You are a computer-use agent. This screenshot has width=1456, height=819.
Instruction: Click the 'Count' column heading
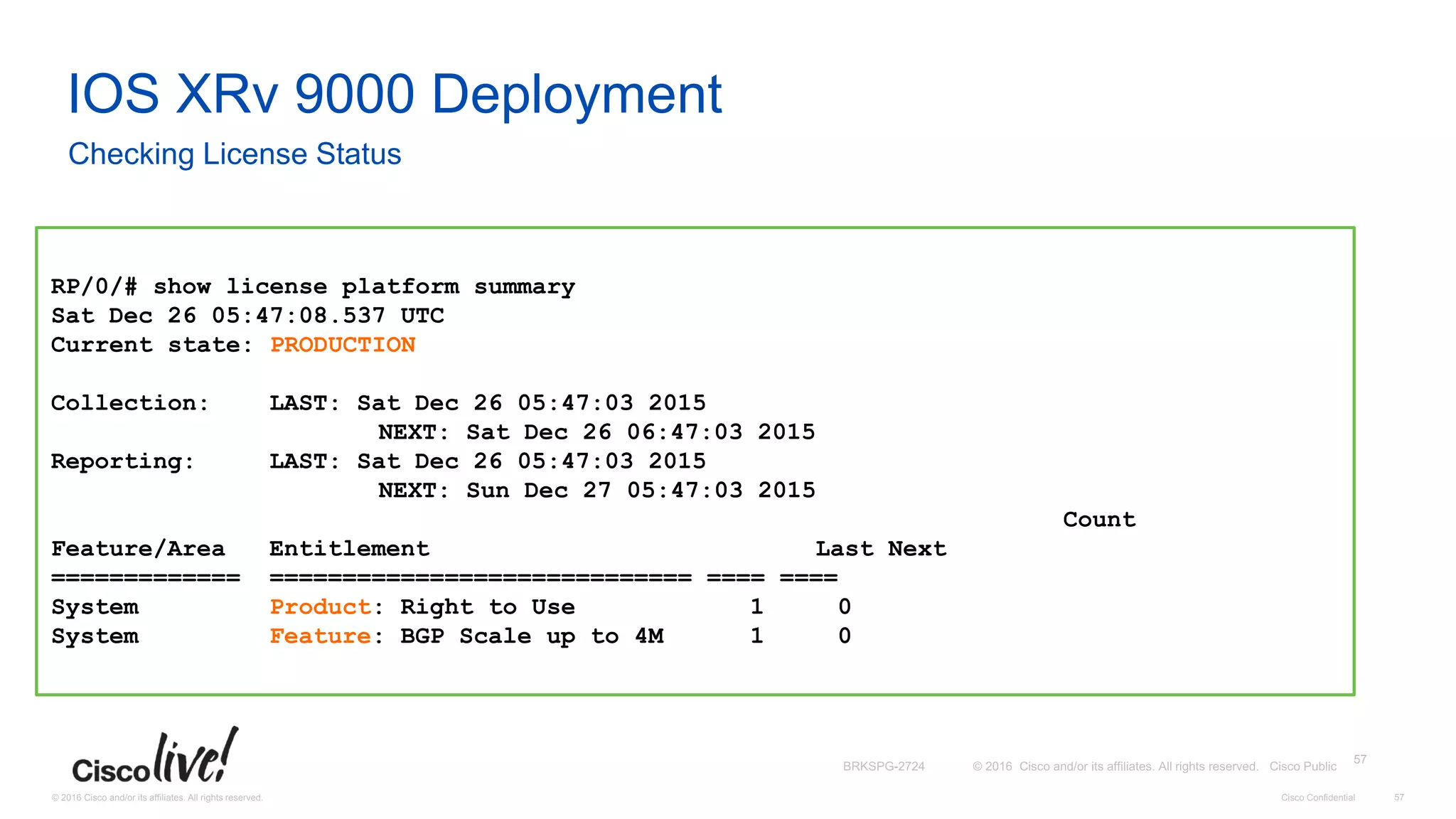(x=1099, y=520)
